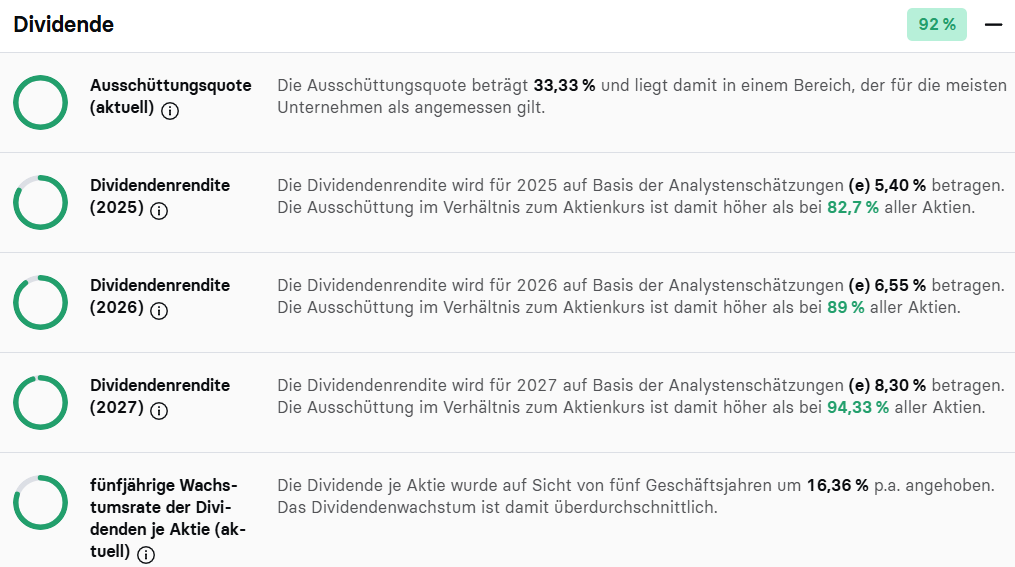The width and height of the screenshot is (1015, 567).
Task: Click the bold 16,36 % growth value
Action: (x=837, y=485)
